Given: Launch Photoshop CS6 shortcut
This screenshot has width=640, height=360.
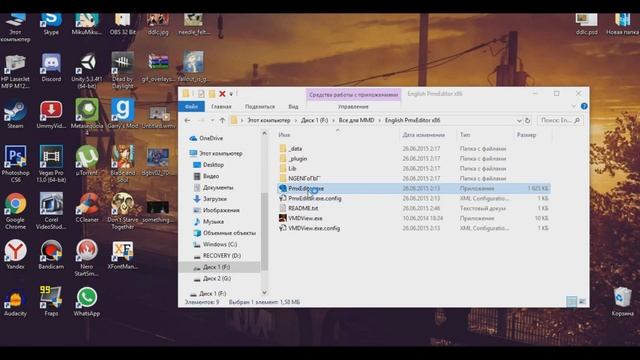Looking at the screenshot, I should pyautogui.click(x=16, y=164).
